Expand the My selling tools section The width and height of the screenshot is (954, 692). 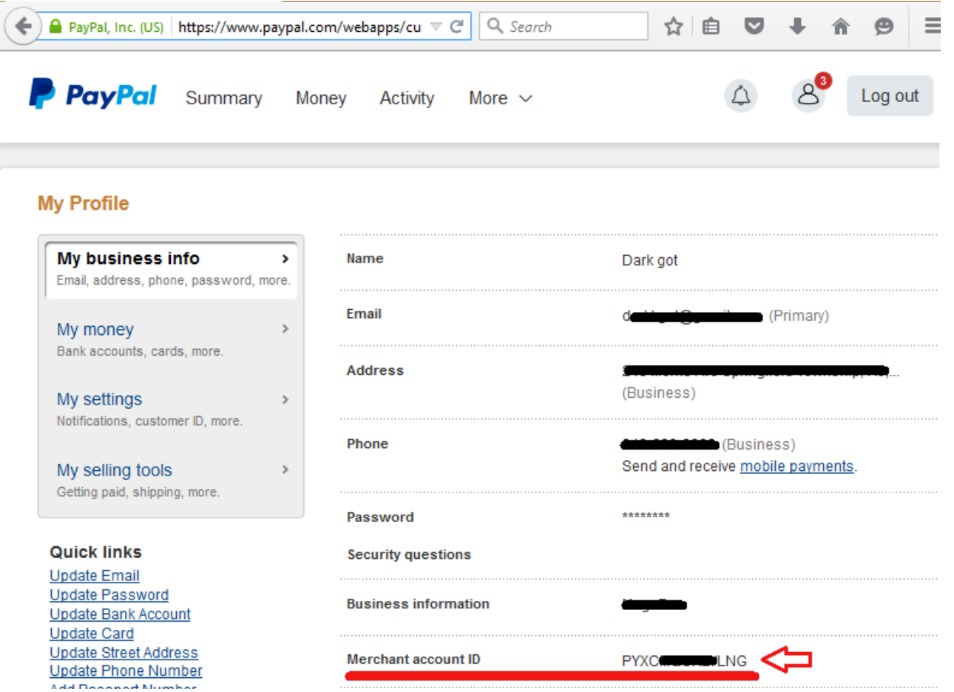click(170, 480)
